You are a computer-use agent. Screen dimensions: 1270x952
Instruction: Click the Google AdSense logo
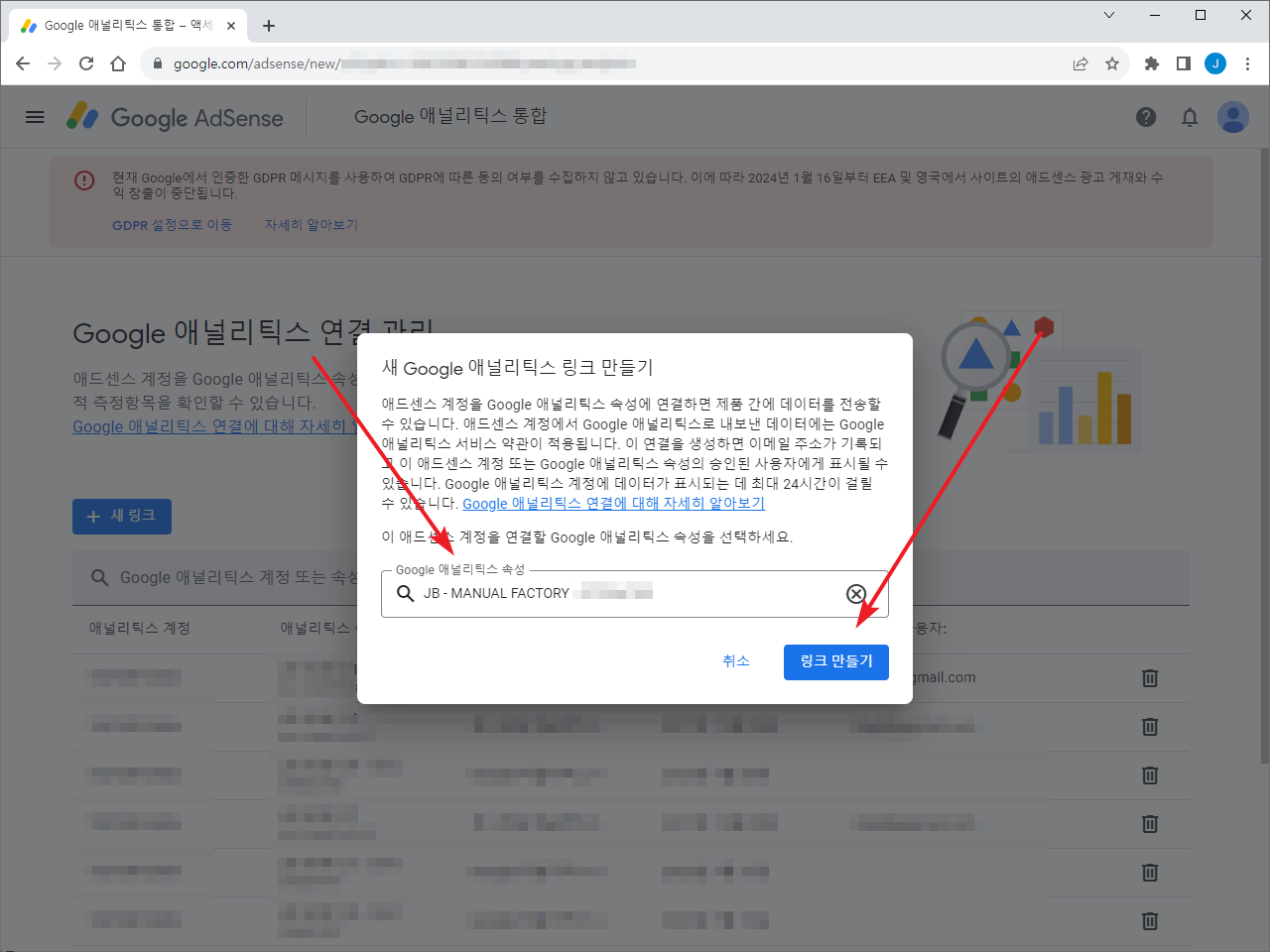point(175,117)
